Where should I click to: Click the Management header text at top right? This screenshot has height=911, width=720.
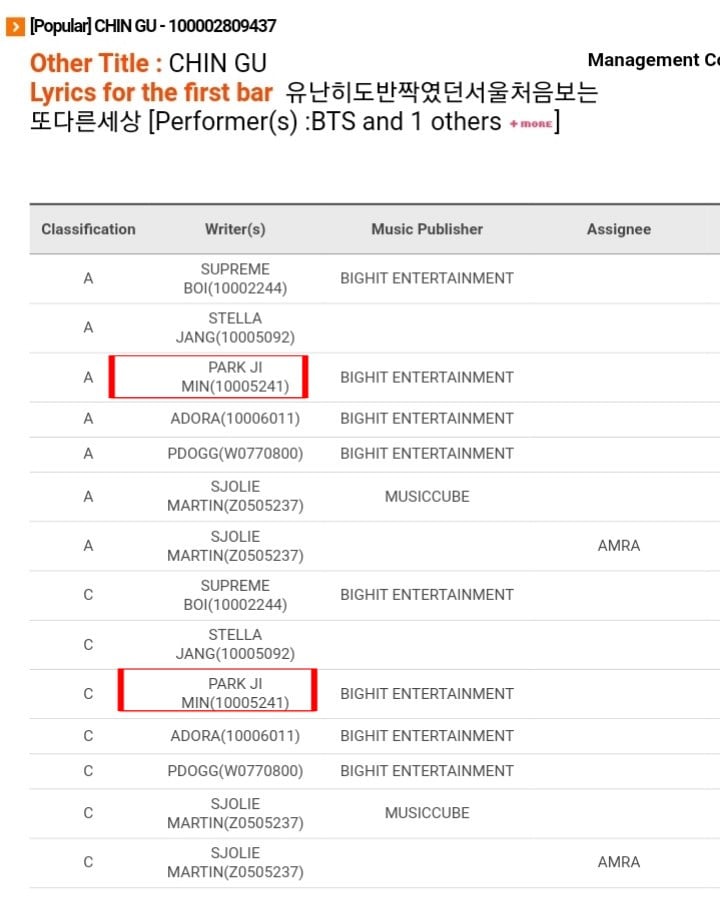click(654, 60)
